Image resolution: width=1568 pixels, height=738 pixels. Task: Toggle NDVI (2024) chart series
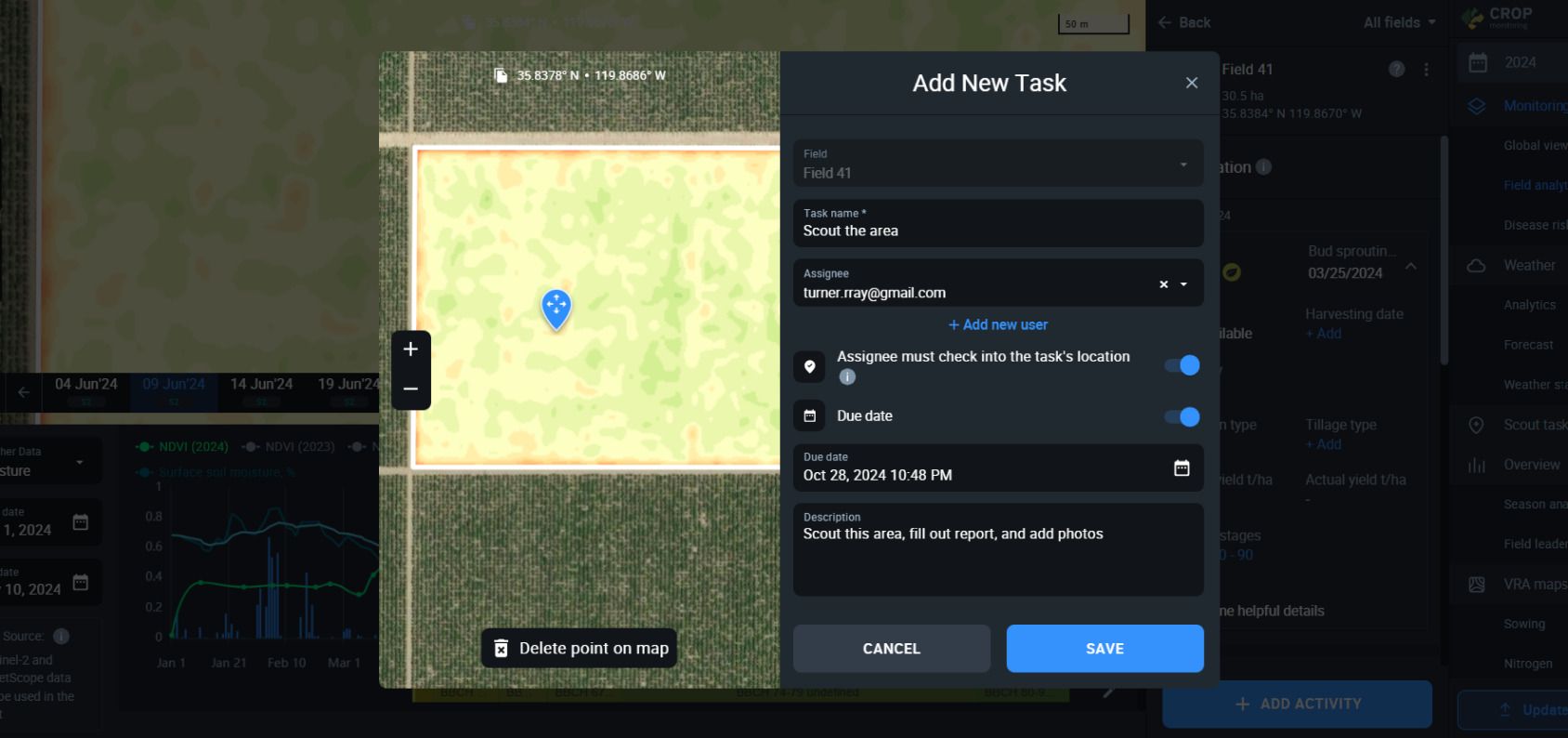pyautogui.click(x=182, y=447)
